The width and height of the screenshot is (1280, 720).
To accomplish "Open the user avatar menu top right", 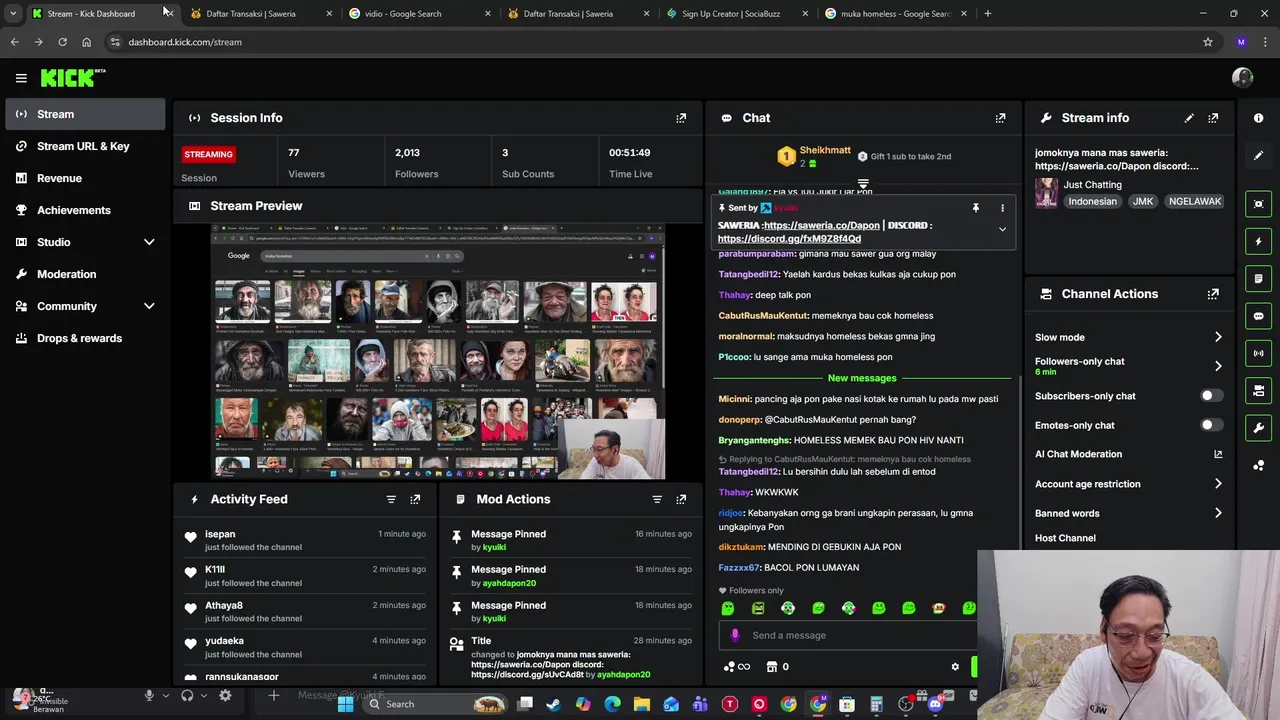I will 1242,78.
